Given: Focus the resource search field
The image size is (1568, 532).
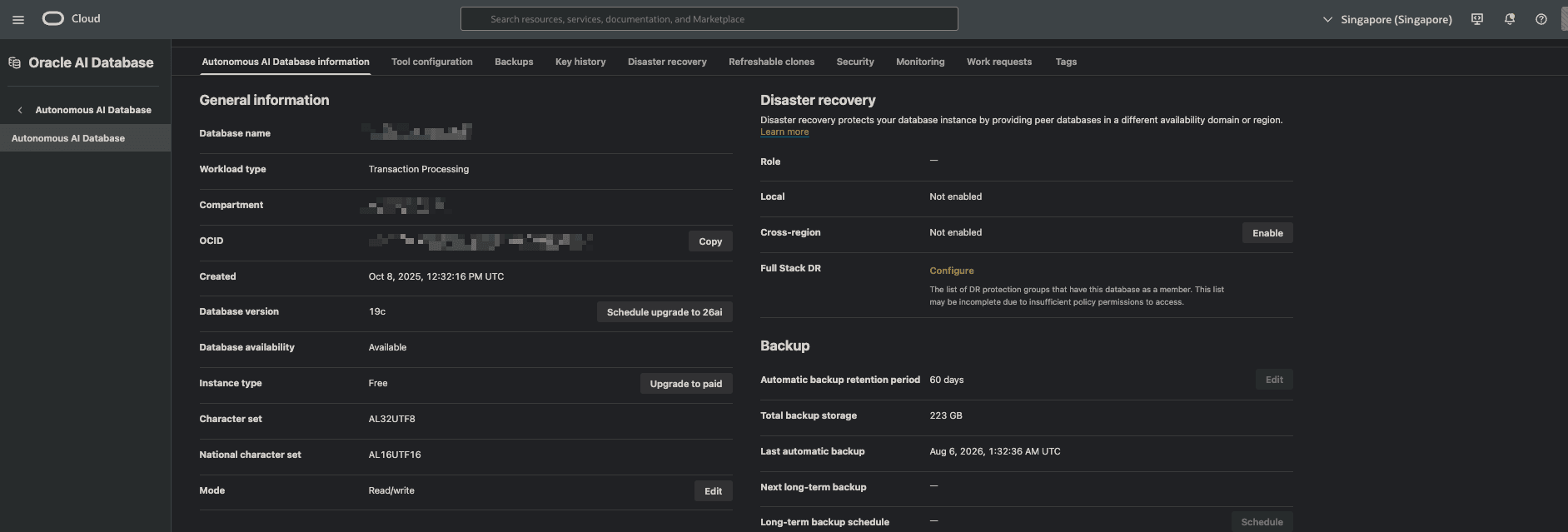Looking at the screenshot, I should pyautogui.click(x=709, y=19).
